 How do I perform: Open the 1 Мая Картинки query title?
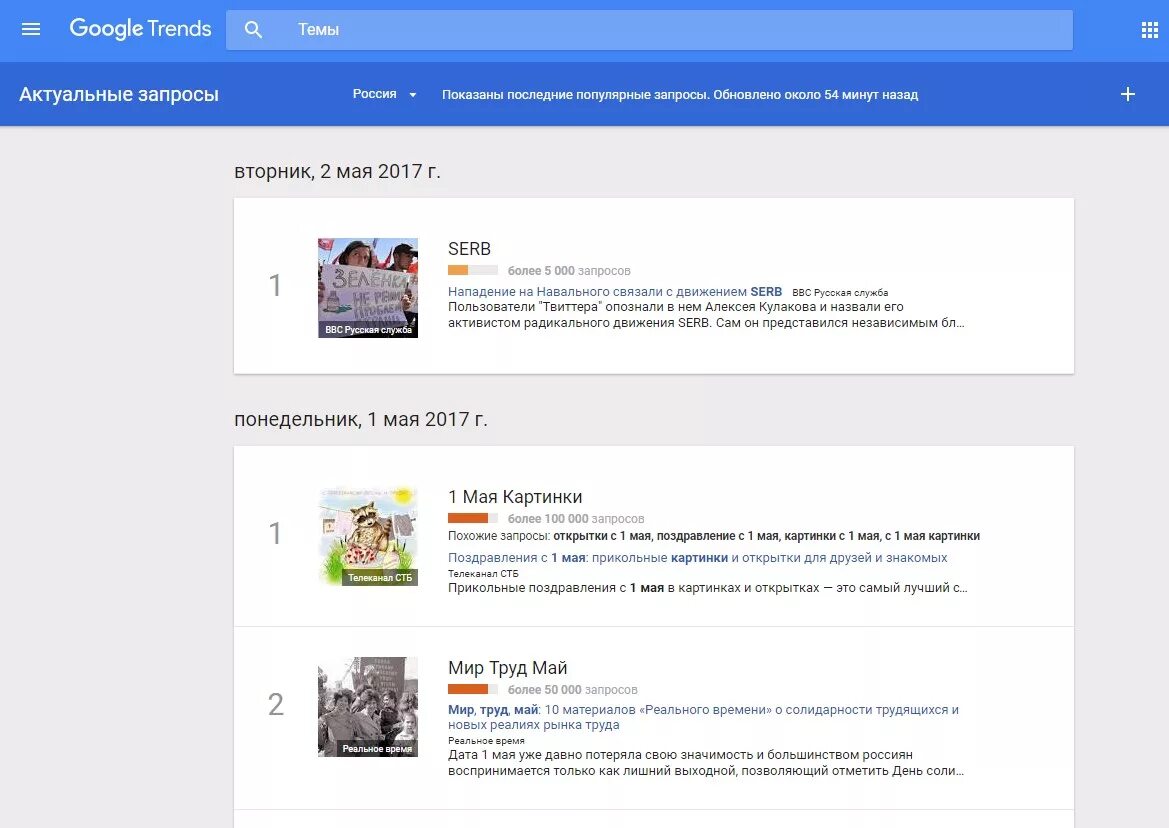coord(515,497)
